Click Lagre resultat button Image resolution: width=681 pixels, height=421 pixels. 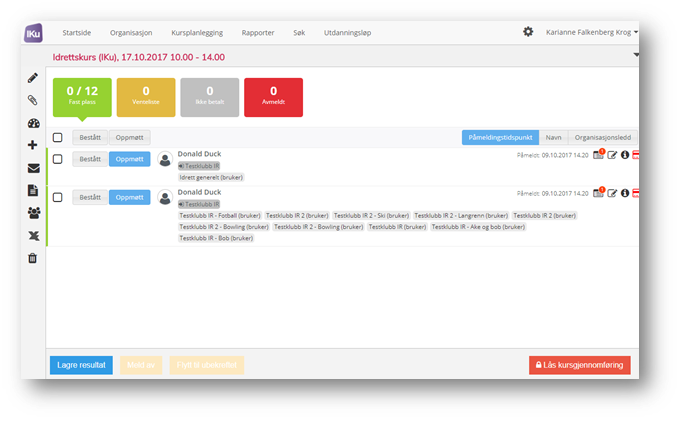click(81, 365)
